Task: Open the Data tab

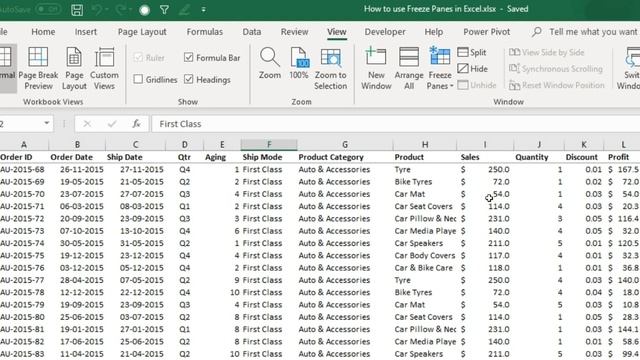Action: (x=251, y=32)
